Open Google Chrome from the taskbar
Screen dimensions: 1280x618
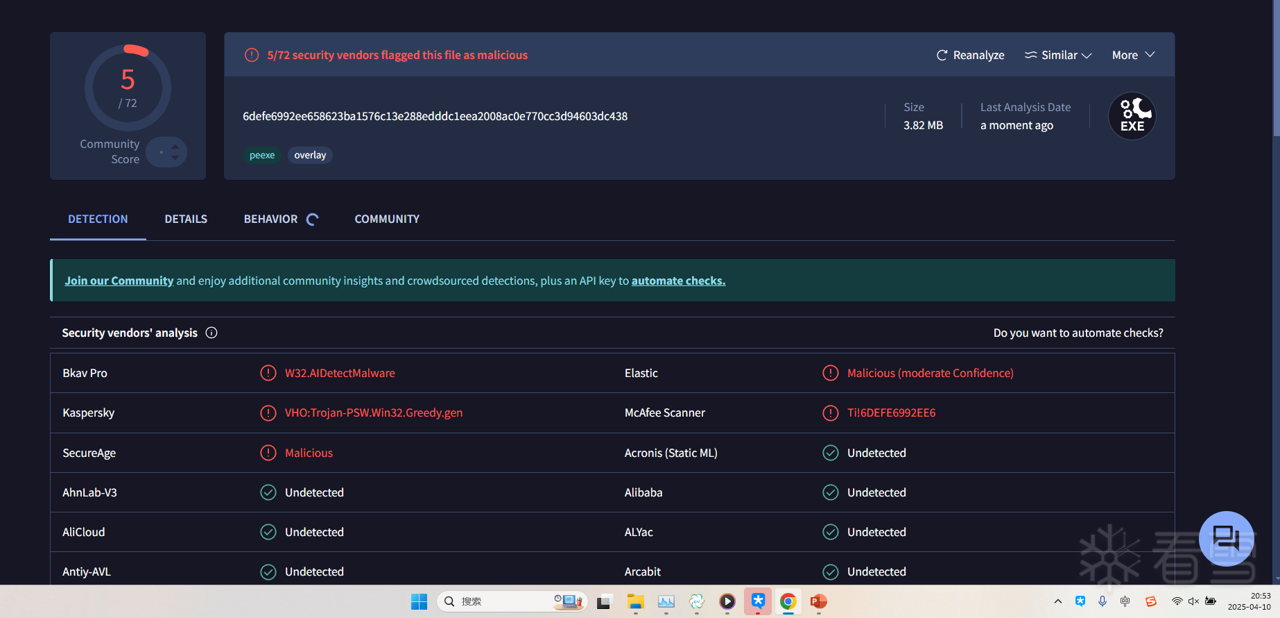click(x=788, y=601)
